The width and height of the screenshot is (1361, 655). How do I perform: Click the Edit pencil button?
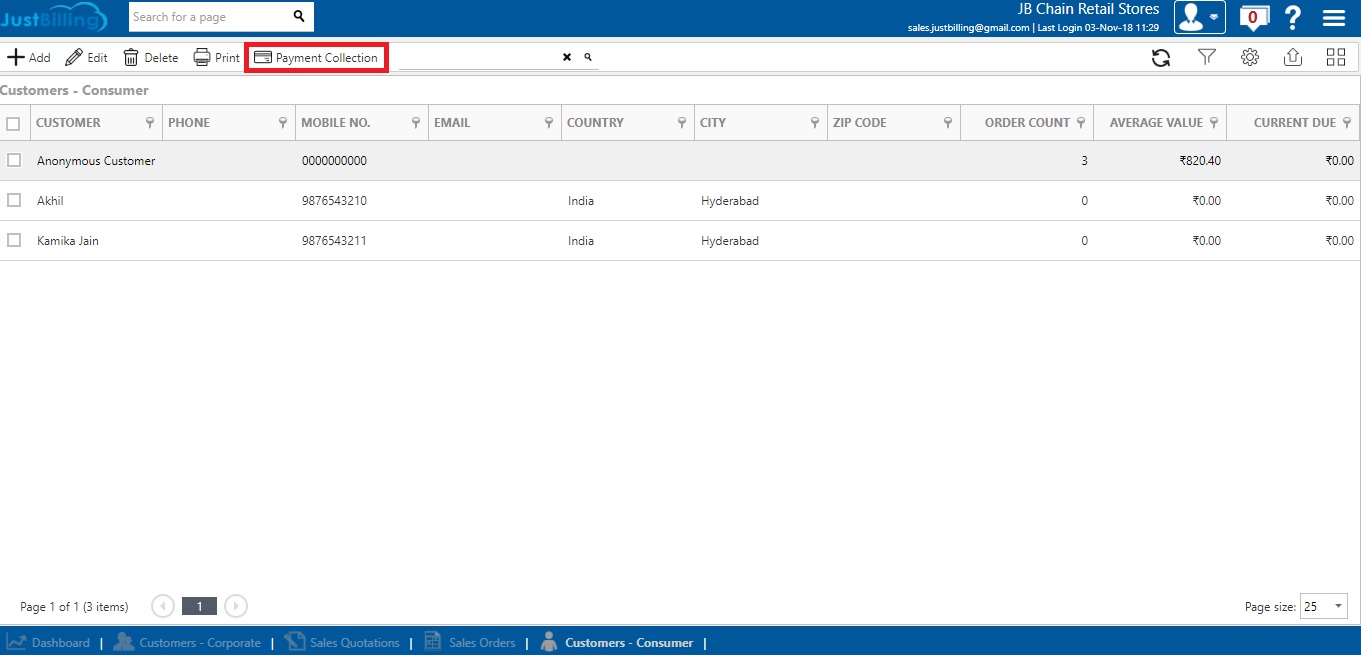[87, 58]
